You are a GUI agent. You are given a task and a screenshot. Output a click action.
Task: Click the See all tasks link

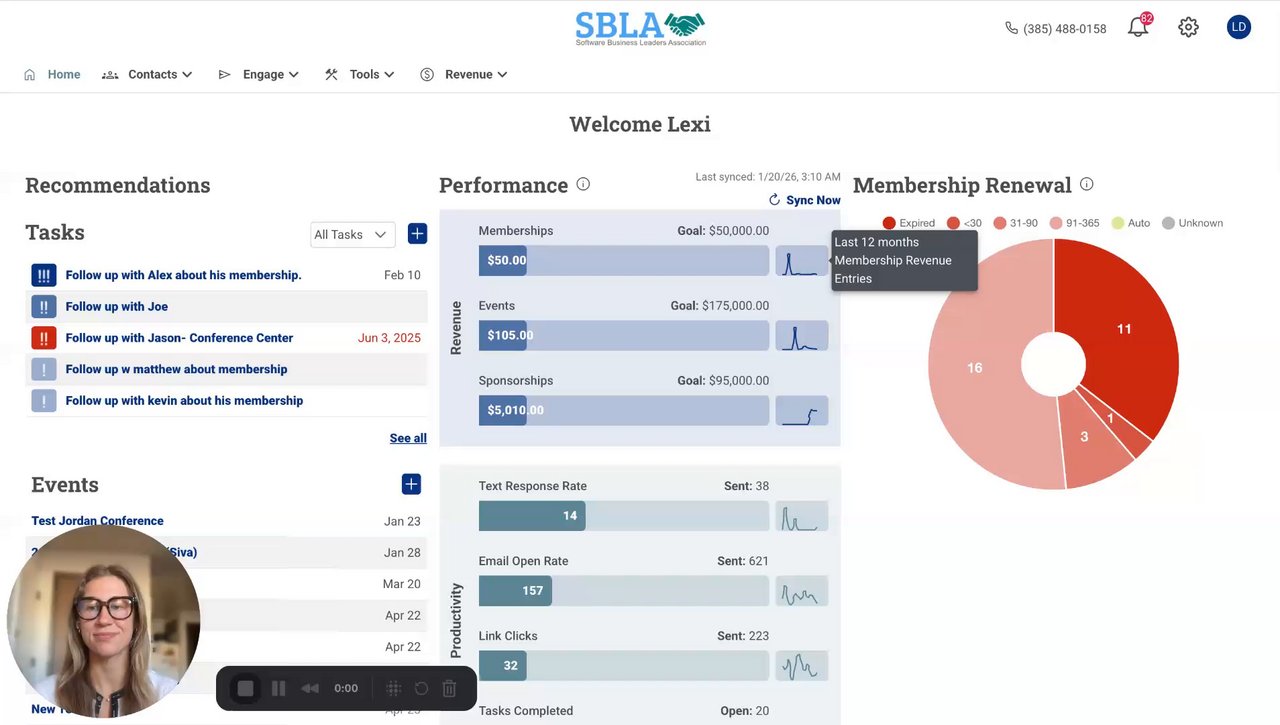[x=408, y=438]
